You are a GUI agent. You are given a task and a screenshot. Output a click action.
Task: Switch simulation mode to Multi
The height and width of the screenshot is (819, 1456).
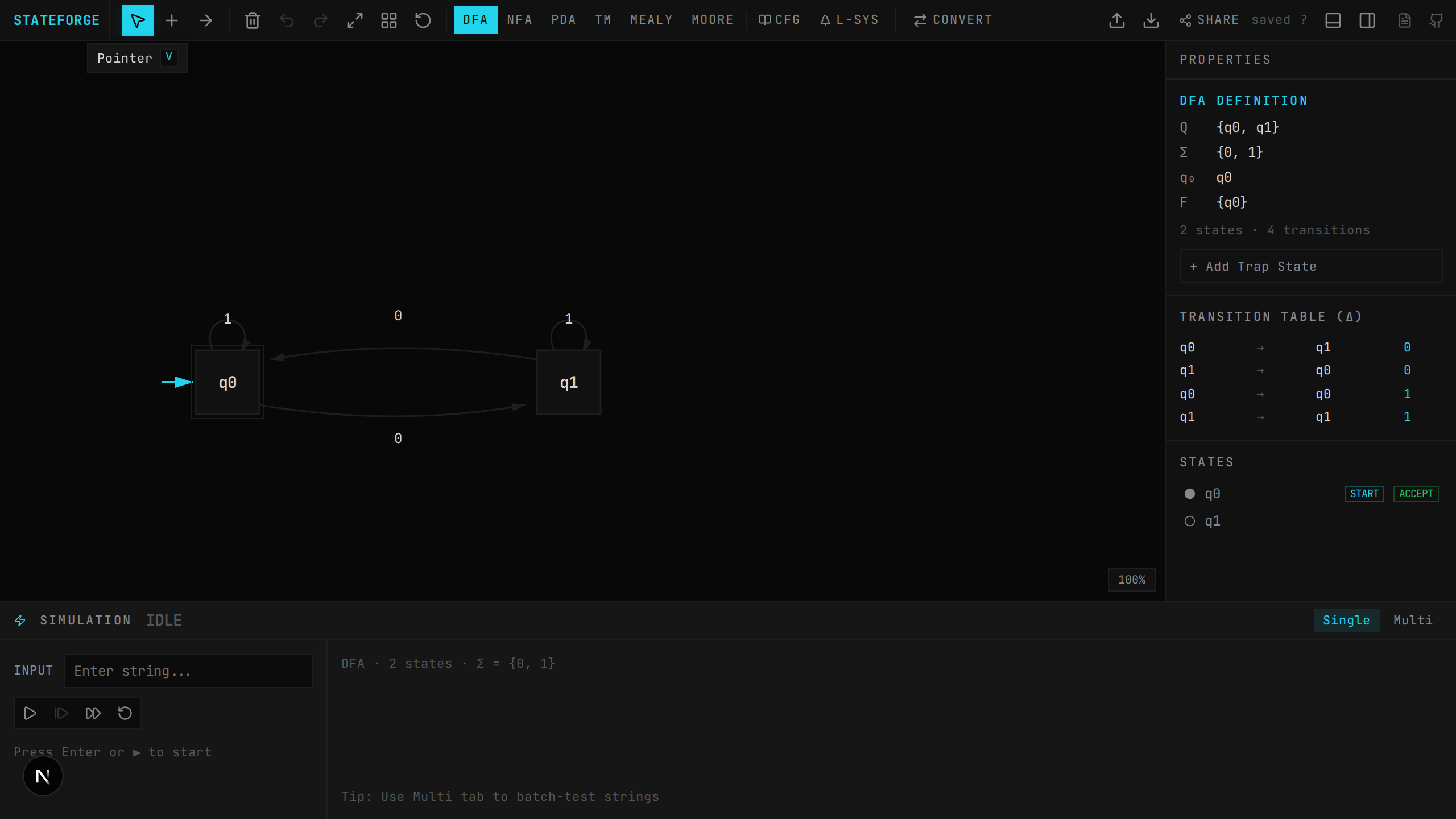[1412, 620]
